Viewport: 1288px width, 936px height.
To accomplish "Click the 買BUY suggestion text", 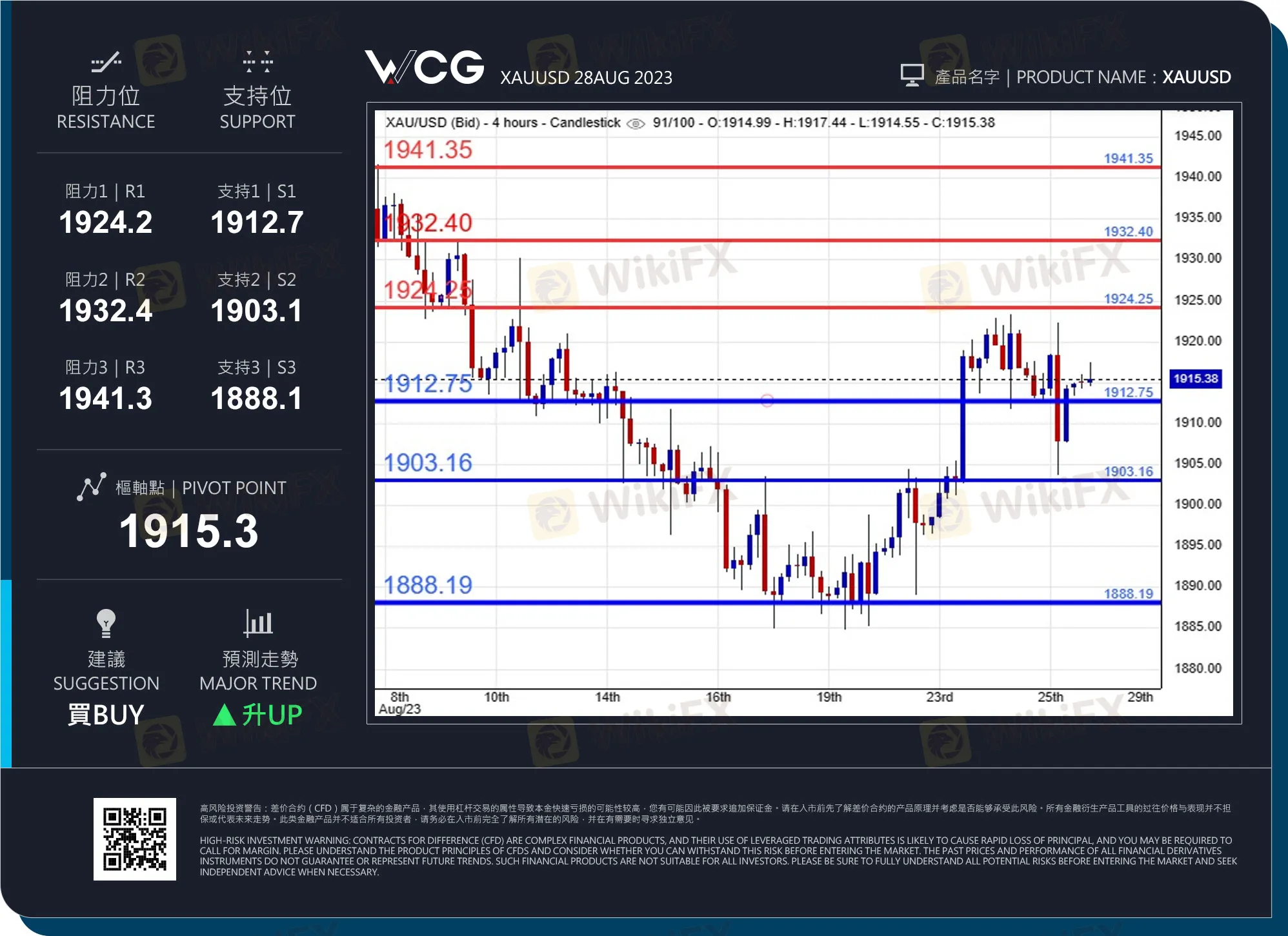I will click(x=106, y=715).
